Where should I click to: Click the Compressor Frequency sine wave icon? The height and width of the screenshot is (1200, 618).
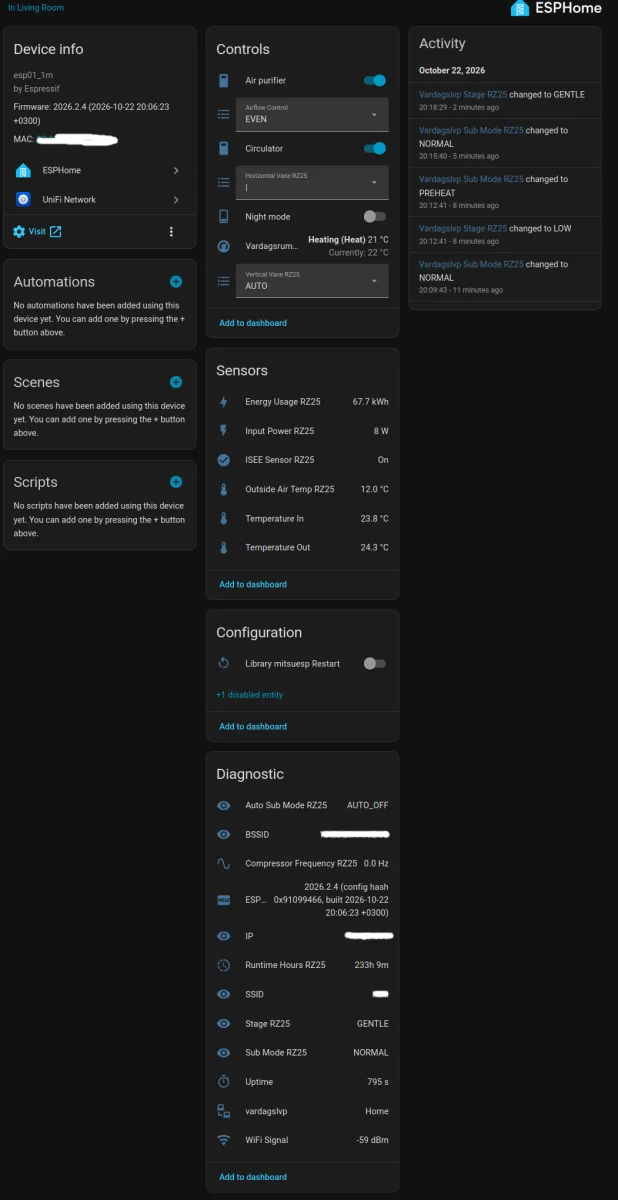click(224, 863)
